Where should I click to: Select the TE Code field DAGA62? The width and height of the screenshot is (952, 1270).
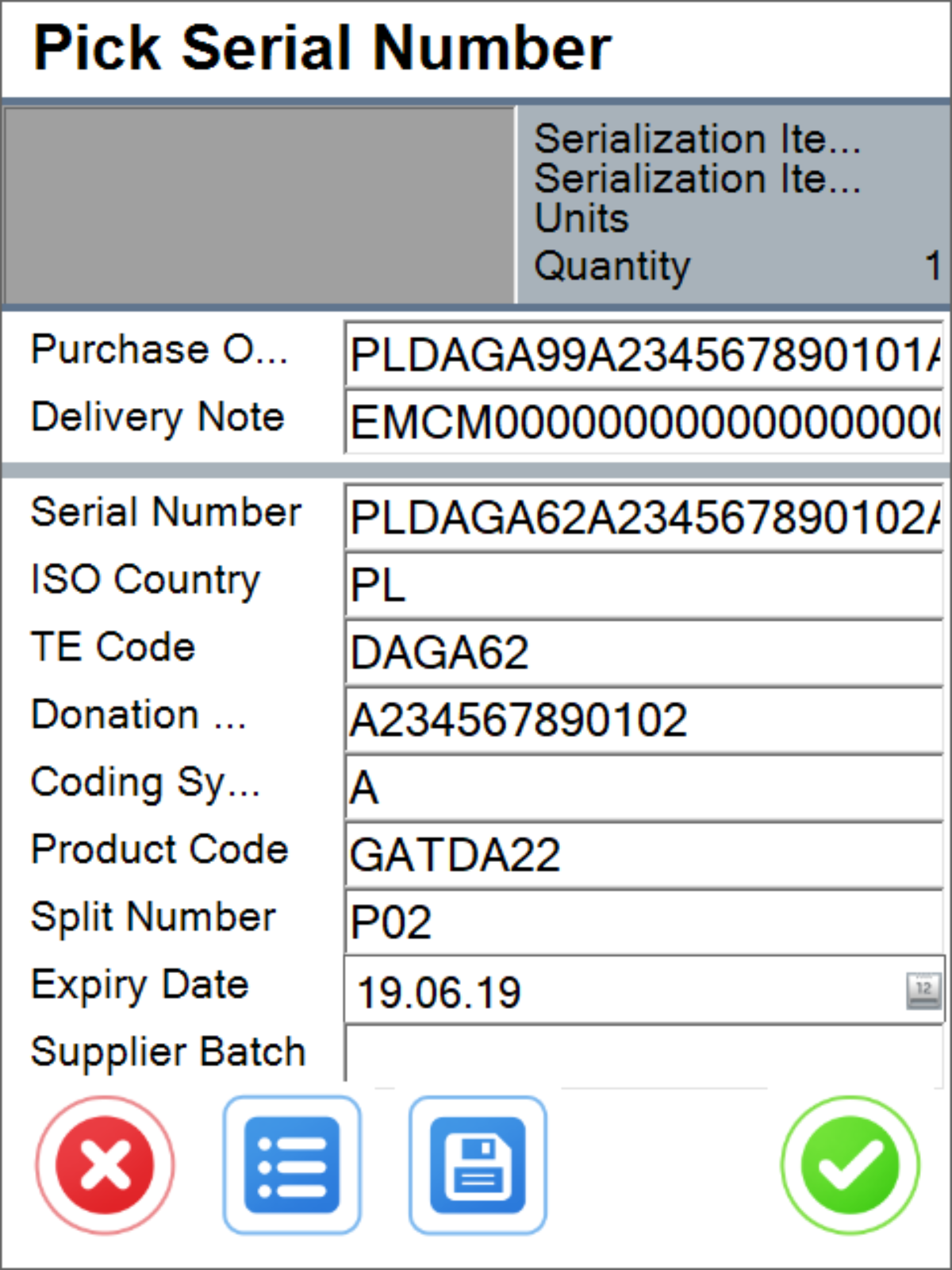643,653
